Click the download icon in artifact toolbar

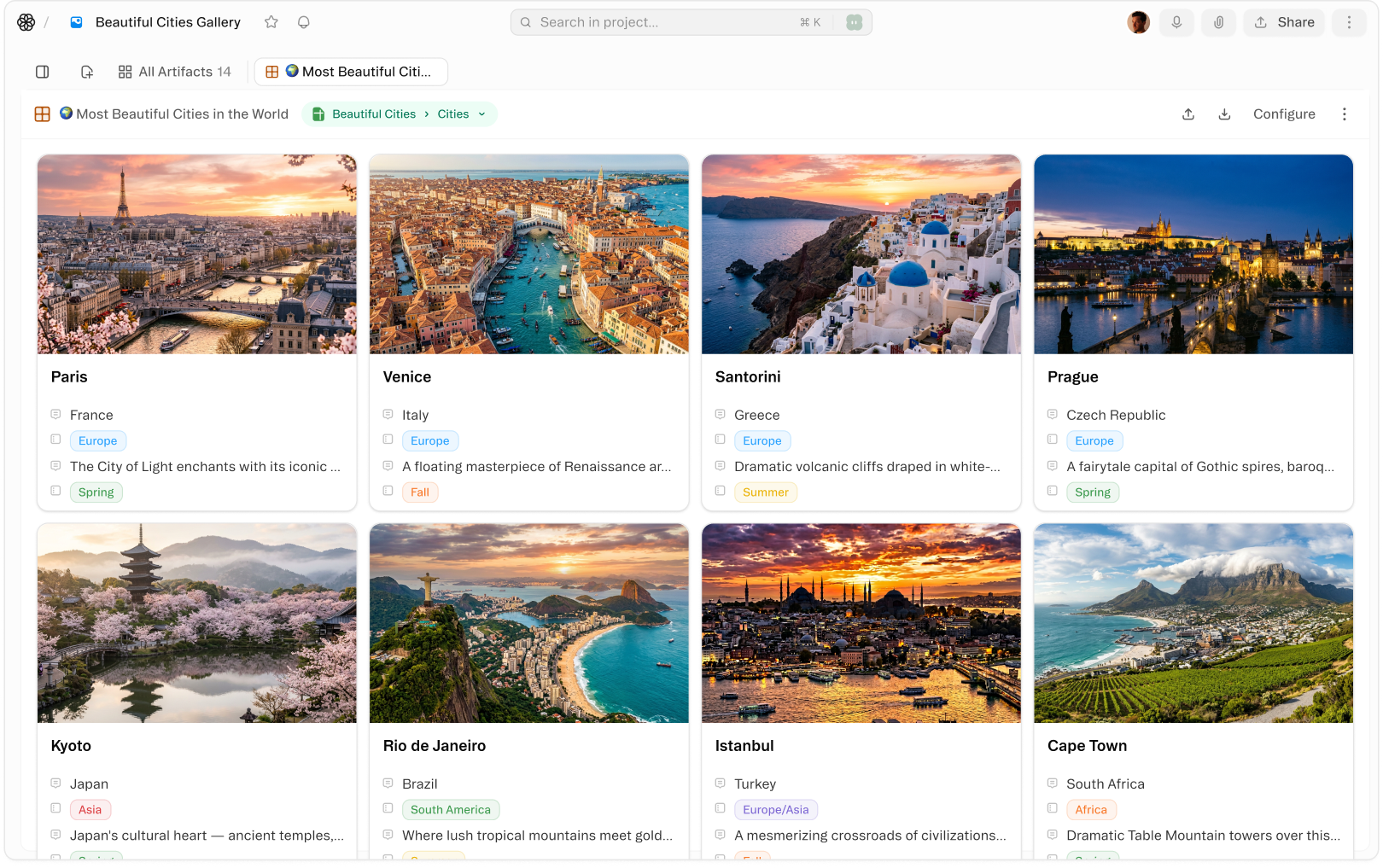[1224, 114]
